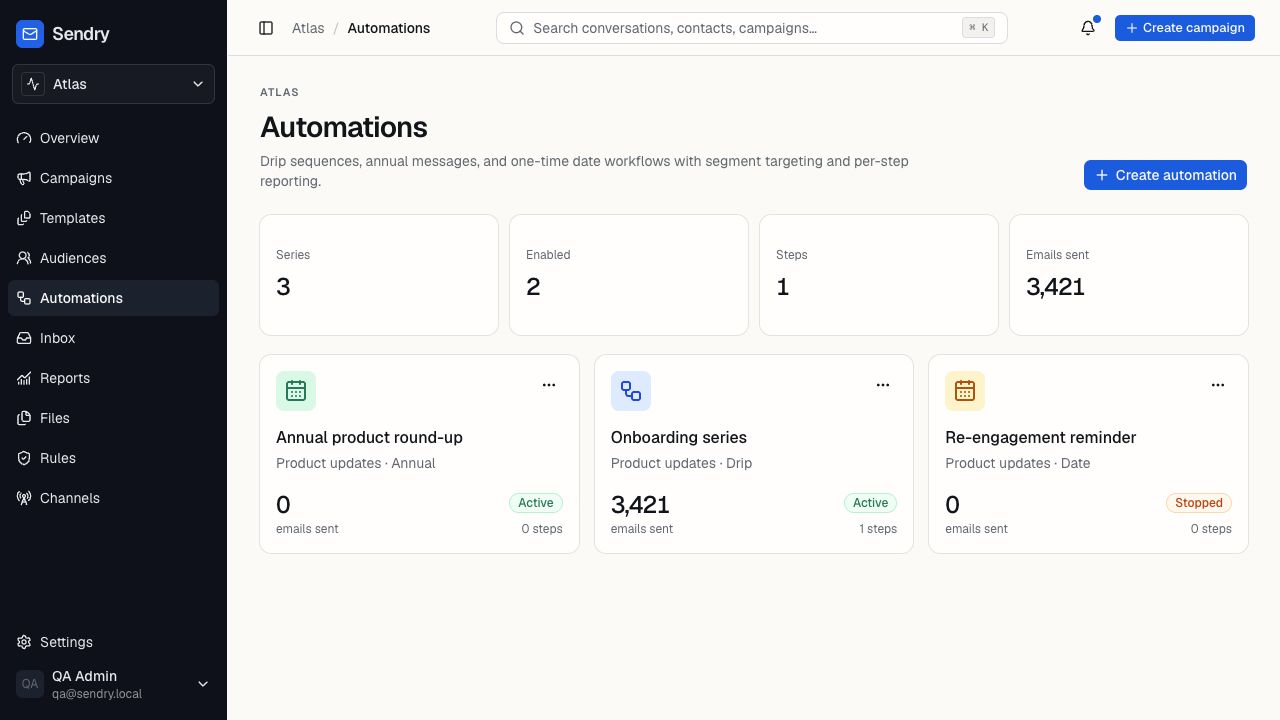The height and width of the screenshot is (720, 1280).
Task: Open options menu for Annual product round-up
Action: click(x=549, y=385)
